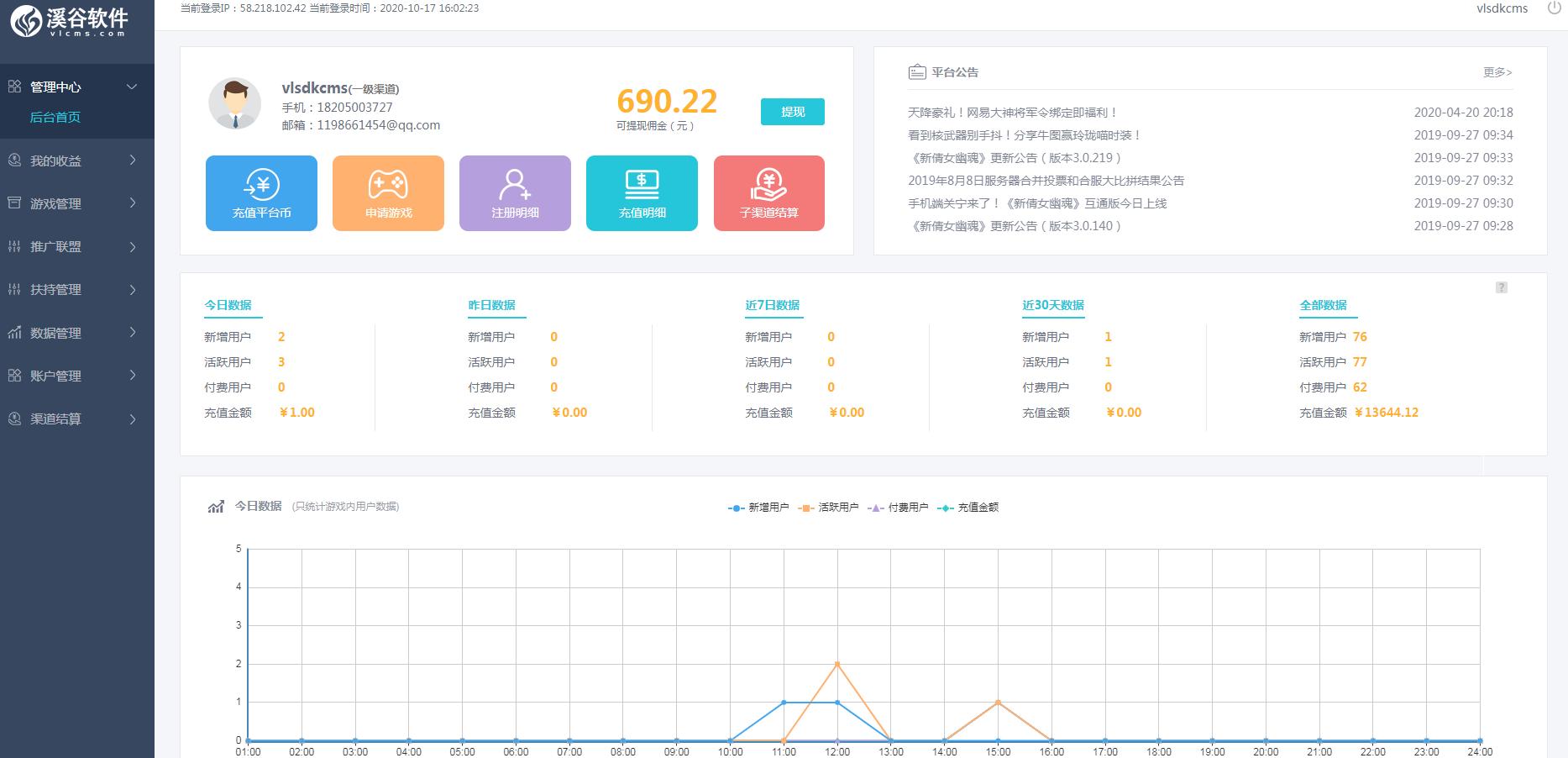1568x758 pixels.
Task: Open the 申请游戏 gamepad tile
Action: pyautogui.click(x=388, y=185)
